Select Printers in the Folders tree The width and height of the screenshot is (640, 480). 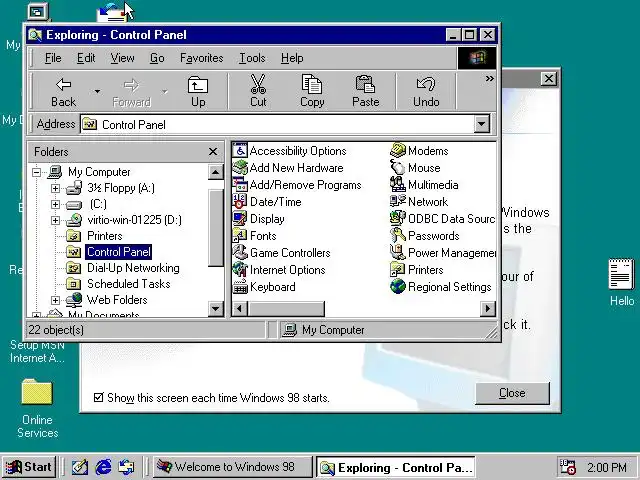[95, 236]
